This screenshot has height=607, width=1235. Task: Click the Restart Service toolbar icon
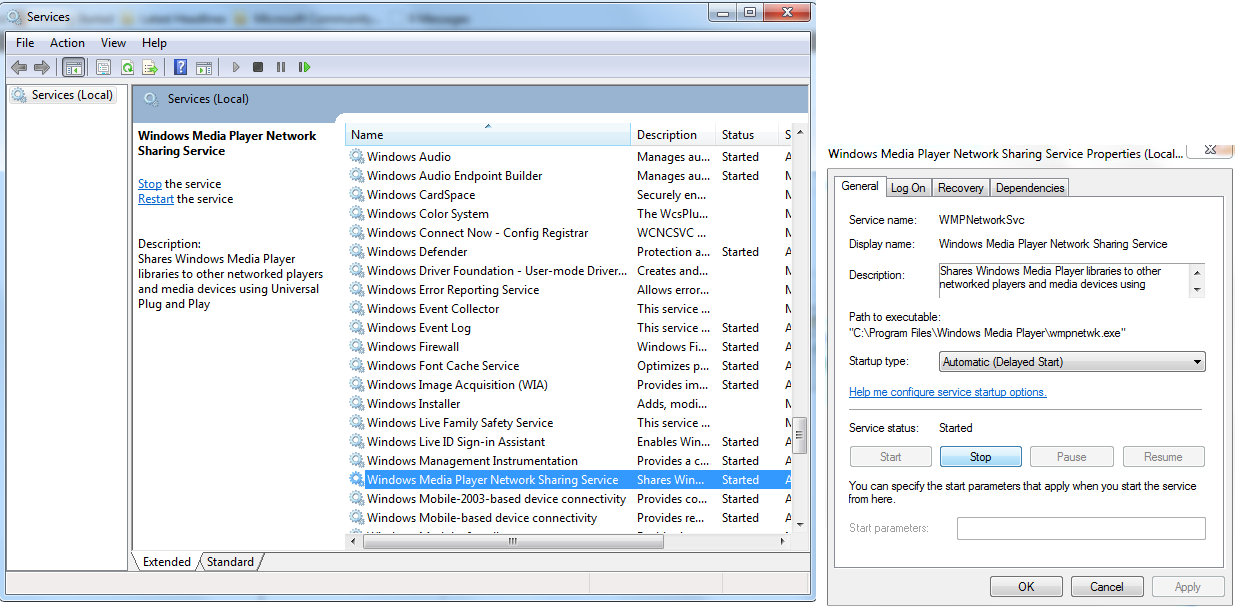click(x=304, y=67)
